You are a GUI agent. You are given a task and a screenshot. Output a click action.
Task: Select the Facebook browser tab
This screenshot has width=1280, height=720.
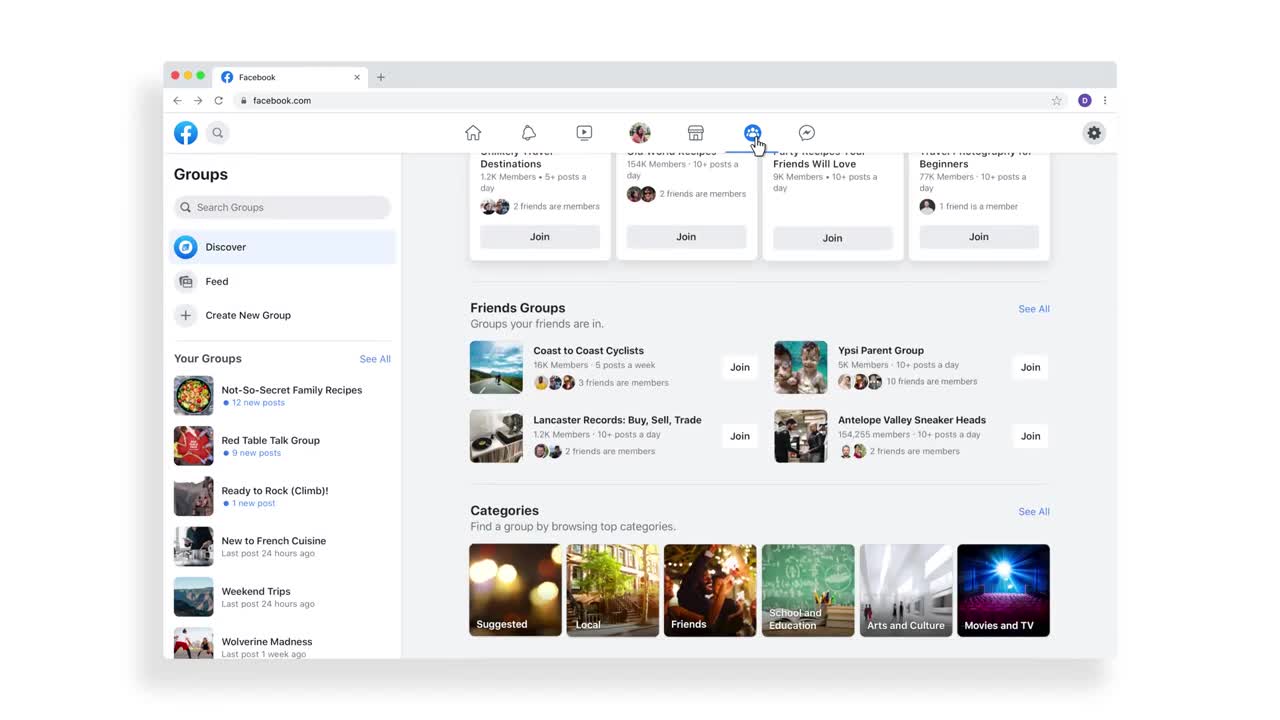pyautogui.click(x=290, y=77)
